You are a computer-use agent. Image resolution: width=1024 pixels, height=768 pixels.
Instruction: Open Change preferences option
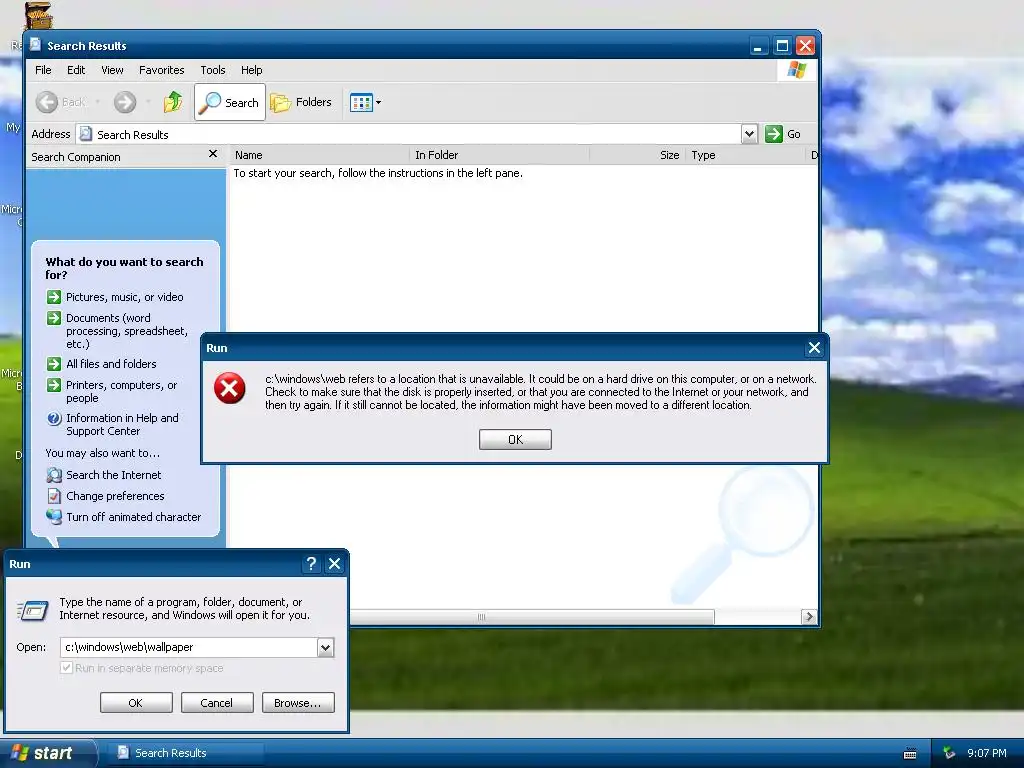tap(115, 496)
